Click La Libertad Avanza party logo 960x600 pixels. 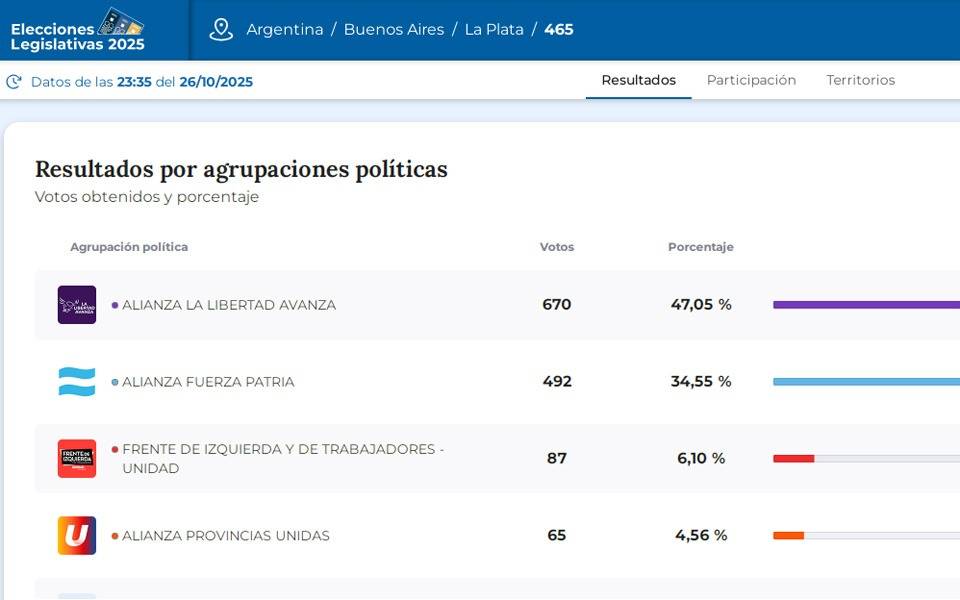tap(77, 305)
